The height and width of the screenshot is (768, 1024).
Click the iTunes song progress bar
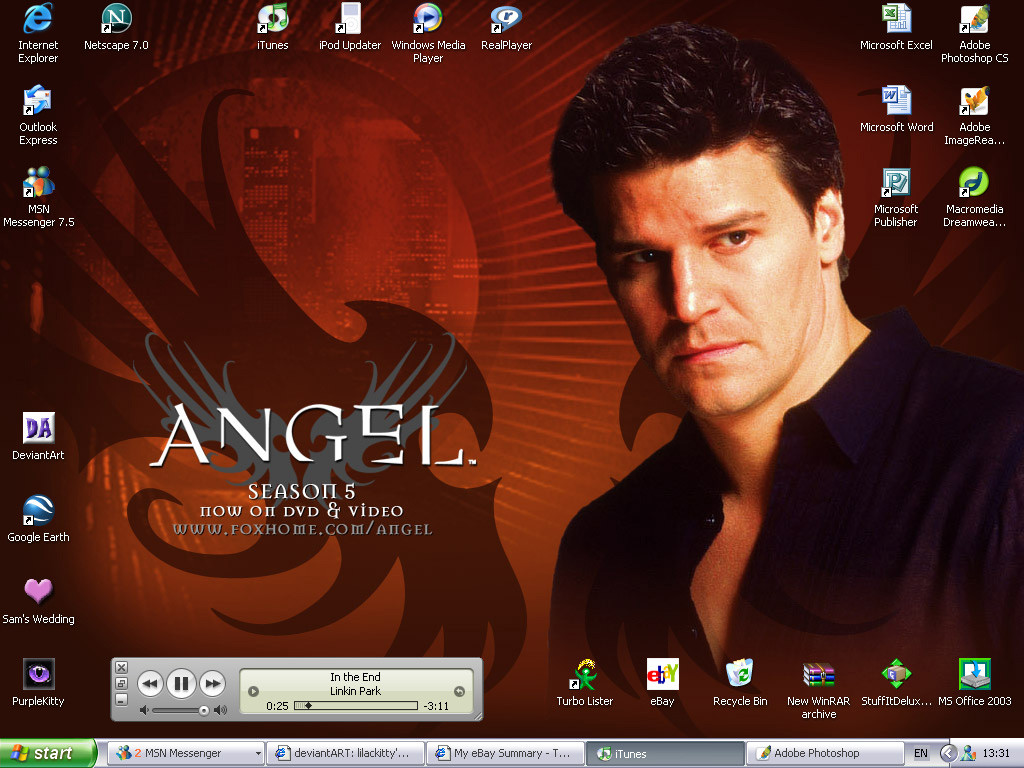point(356,705)
